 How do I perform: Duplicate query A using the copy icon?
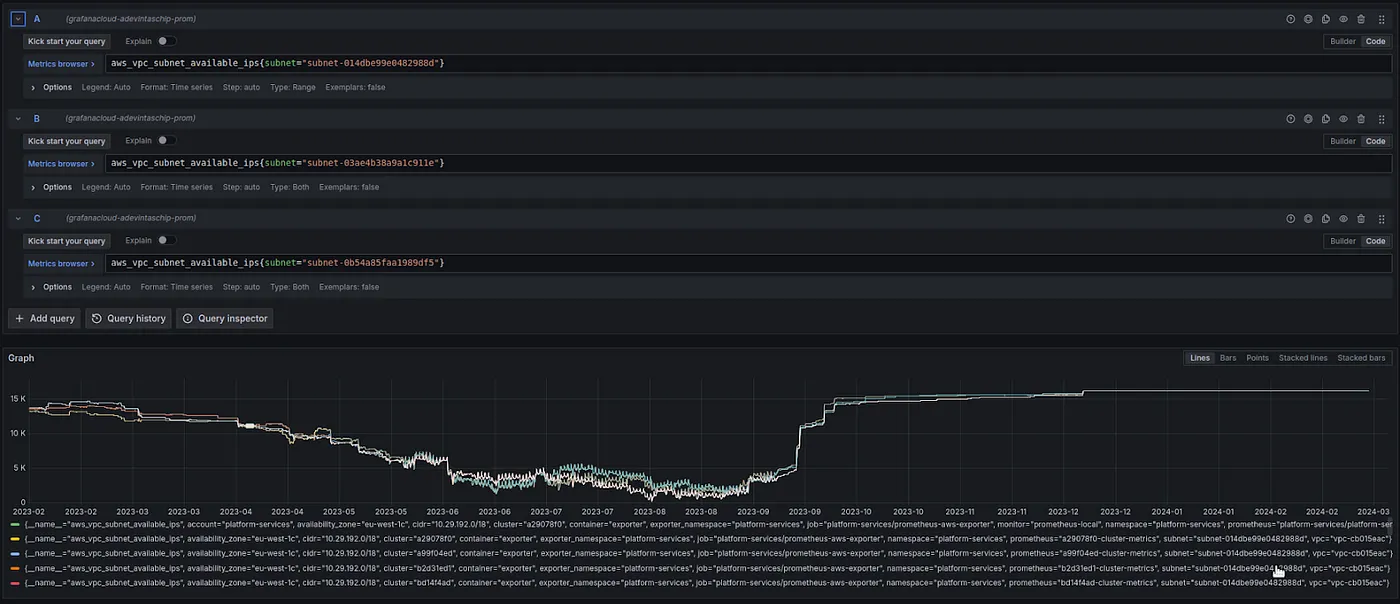click(x=1326, y=19)
